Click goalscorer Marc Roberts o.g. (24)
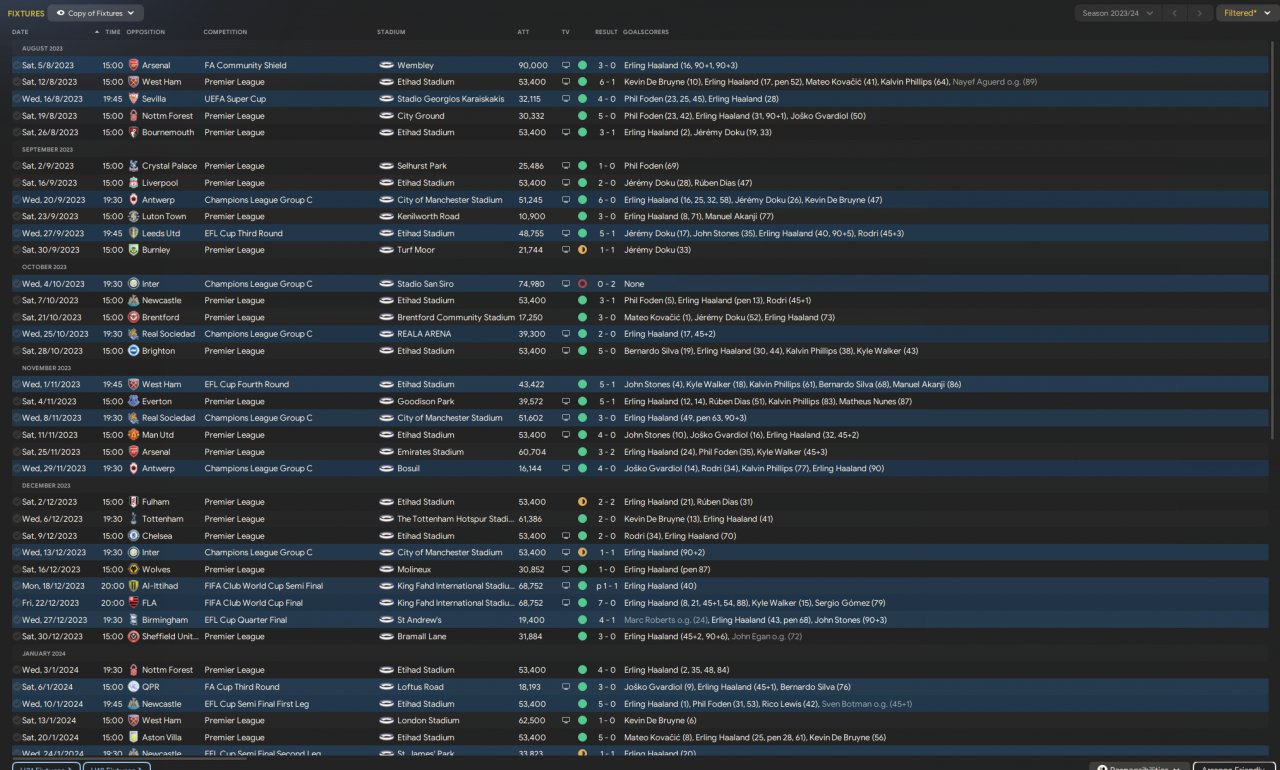The width and height of the screenshot is (1280, 770). click(x=666, y=620)
